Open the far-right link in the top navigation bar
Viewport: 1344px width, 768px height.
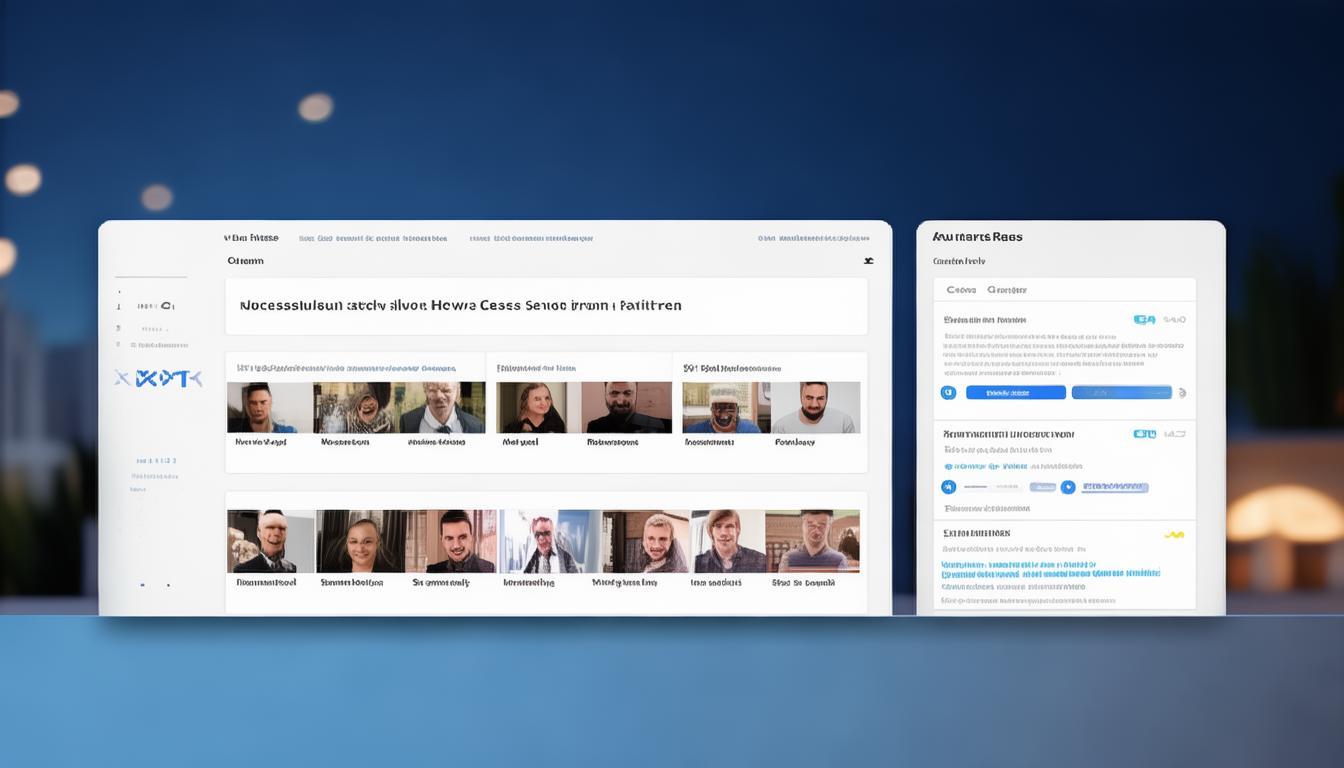810,239
